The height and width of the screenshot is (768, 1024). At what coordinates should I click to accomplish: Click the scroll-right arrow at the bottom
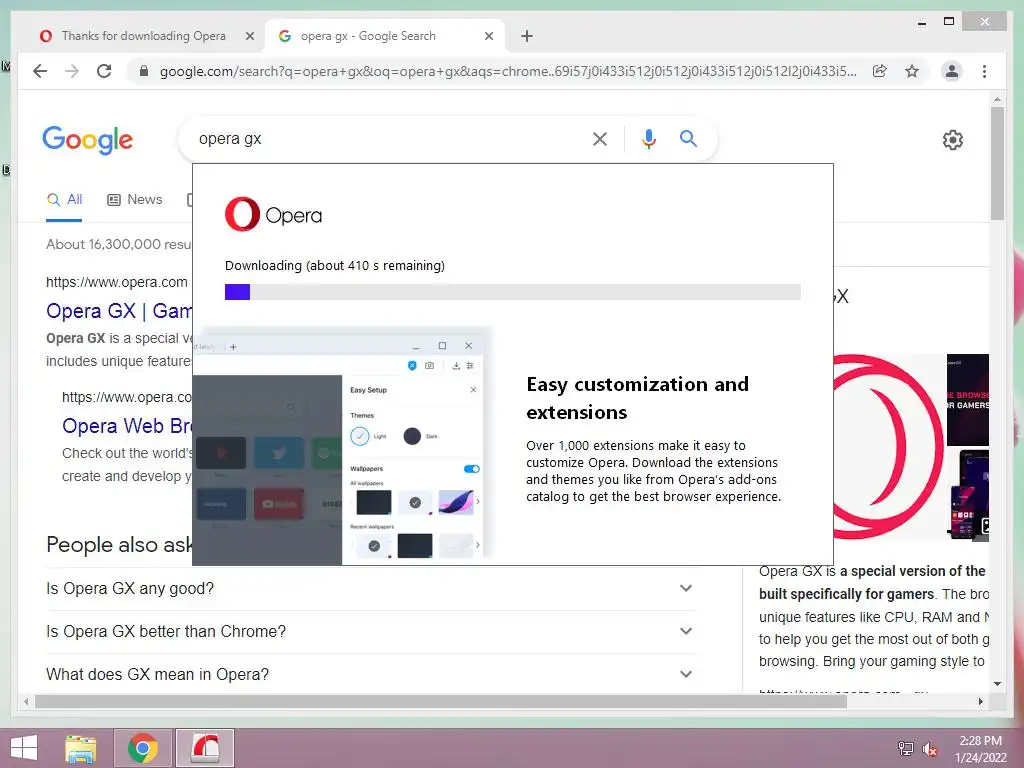click(980, 701)
